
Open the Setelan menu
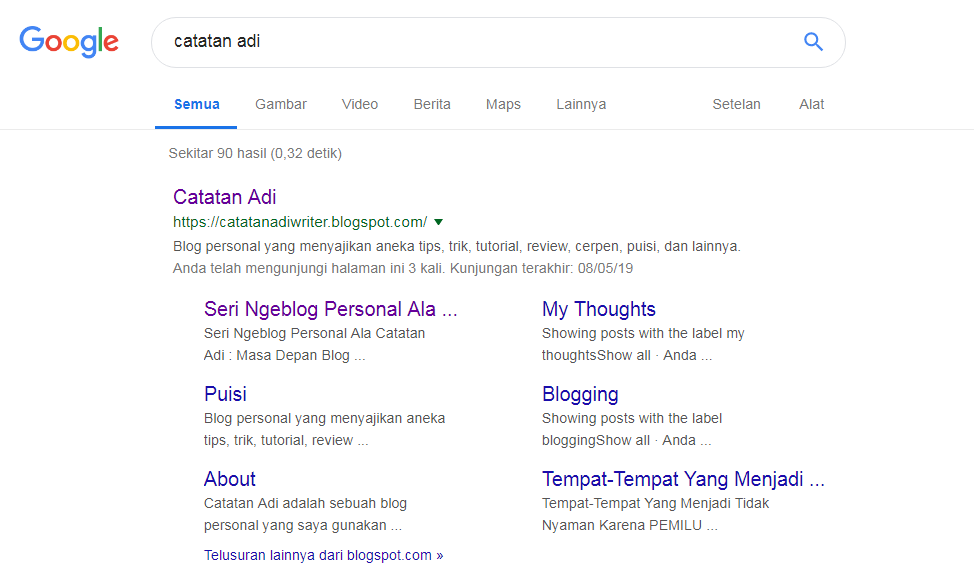736,104
